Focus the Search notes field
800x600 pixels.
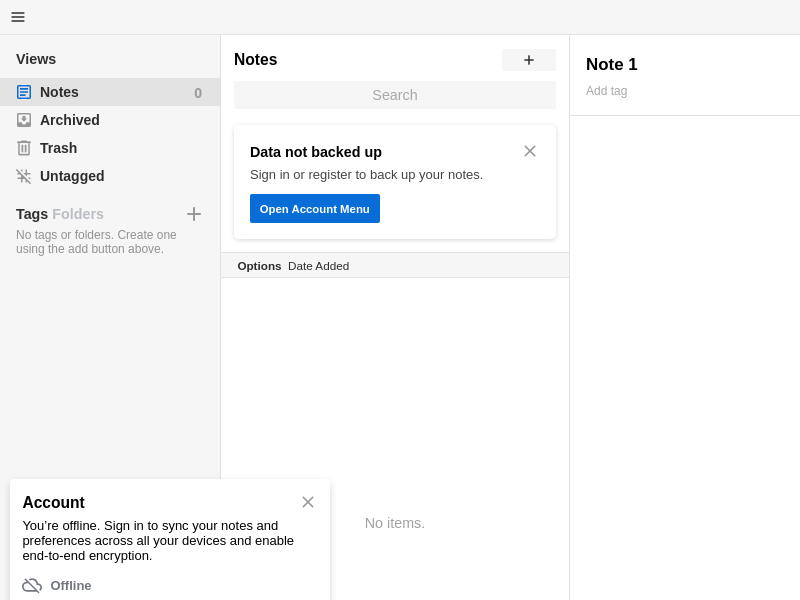point(395,95)
